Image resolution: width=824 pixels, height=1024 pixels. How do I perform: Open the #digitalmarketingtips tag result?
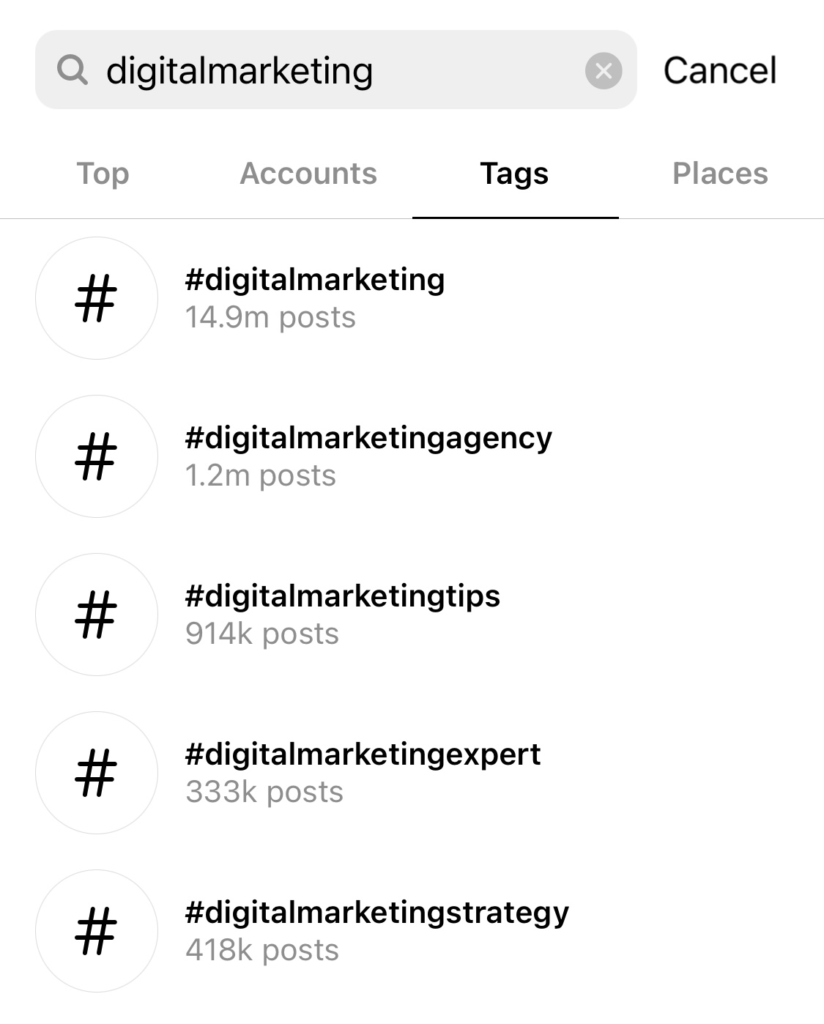click(x=412, y=614)
